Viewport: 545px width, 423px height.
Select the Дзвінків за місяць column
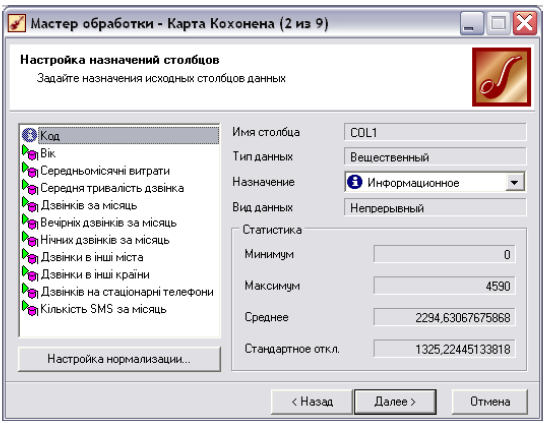point(89,205)
